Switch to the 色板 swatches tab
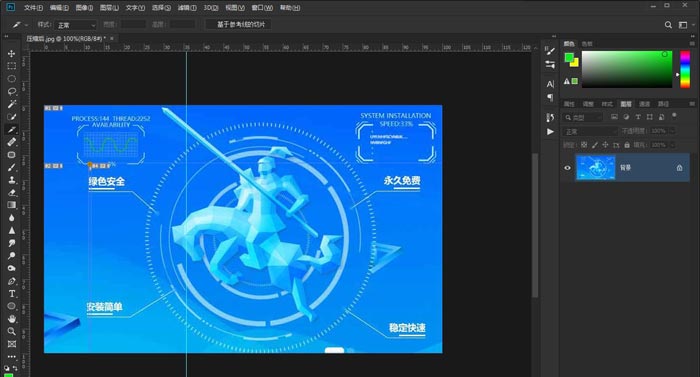 [587, 44]
